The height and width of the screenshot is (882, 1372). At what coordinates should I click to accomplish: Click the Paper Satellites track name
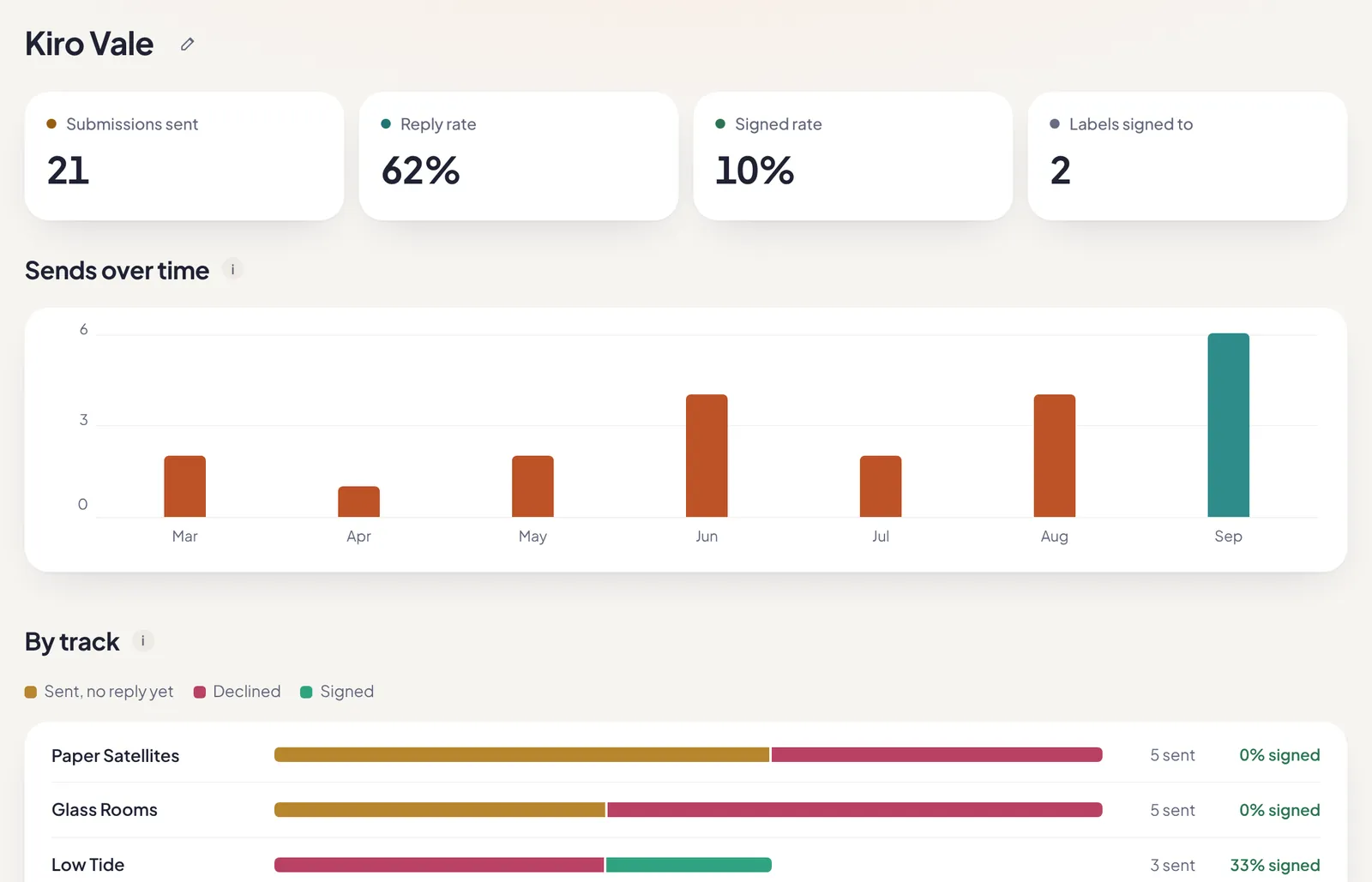(x=116, y=756)
